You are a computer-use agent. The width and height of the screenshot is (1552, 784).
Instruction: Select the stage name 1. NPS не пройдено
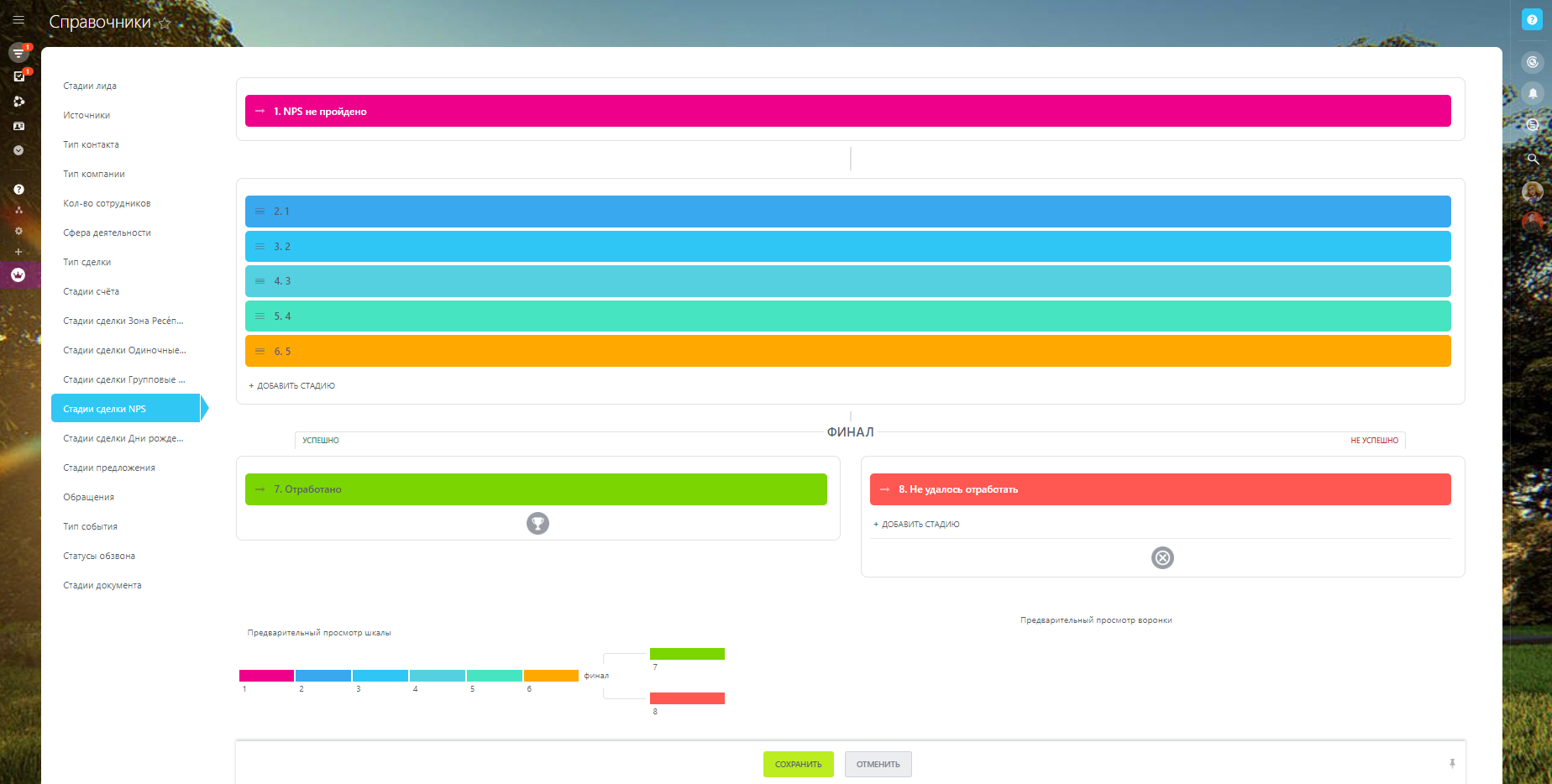[x=320, y=111]
